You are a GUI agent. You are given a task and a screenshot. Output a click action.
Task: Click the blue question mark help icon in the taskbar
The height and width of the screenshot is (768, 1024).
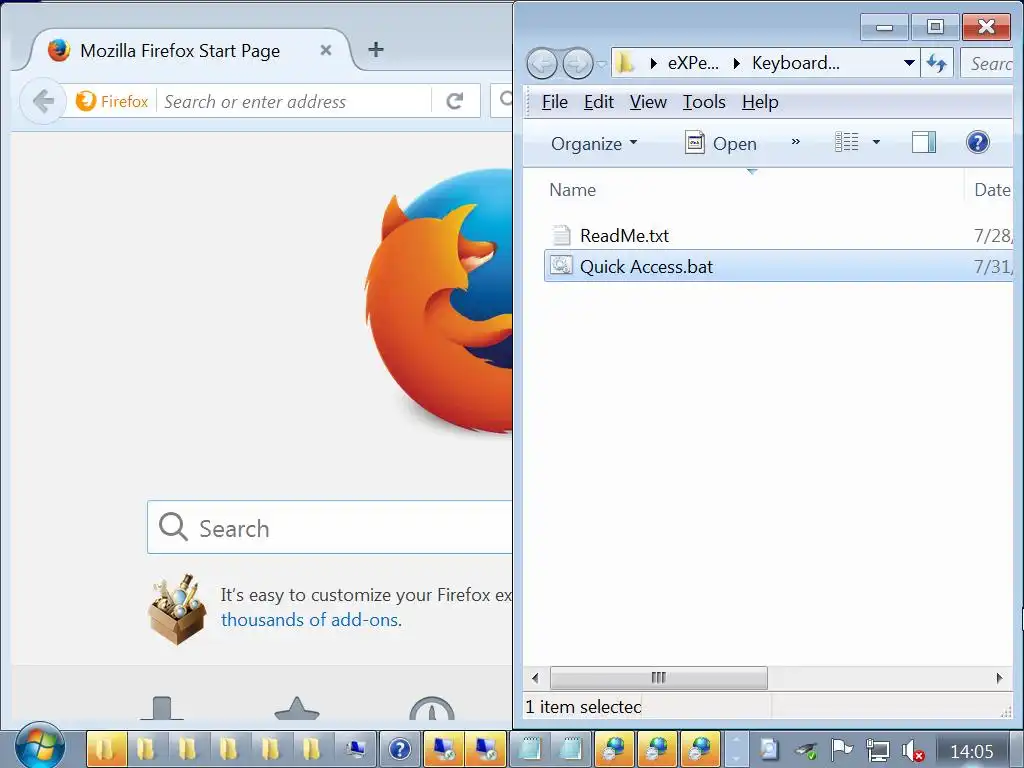(399, 749)
